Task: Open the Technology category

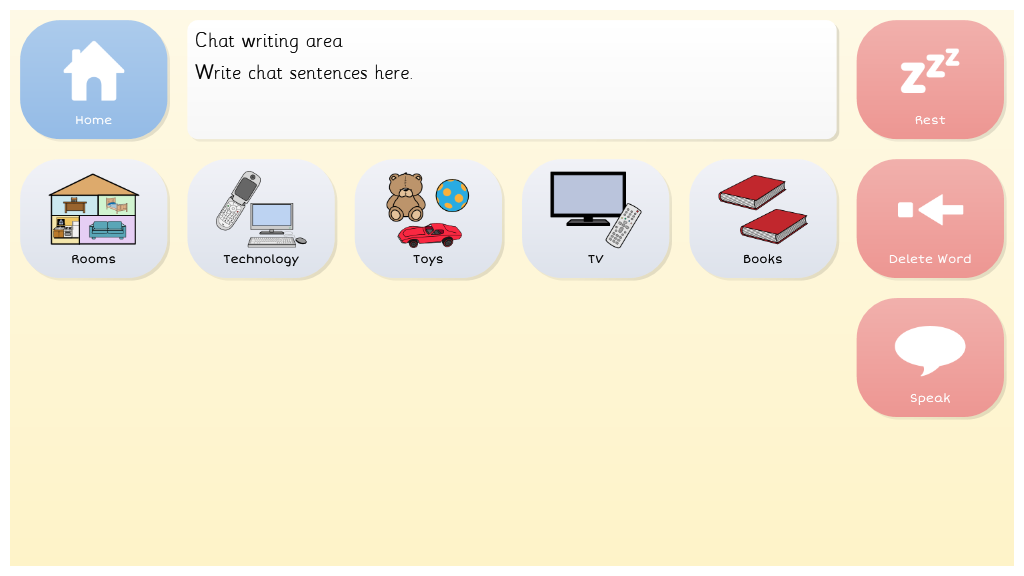Action: point(261,219)
